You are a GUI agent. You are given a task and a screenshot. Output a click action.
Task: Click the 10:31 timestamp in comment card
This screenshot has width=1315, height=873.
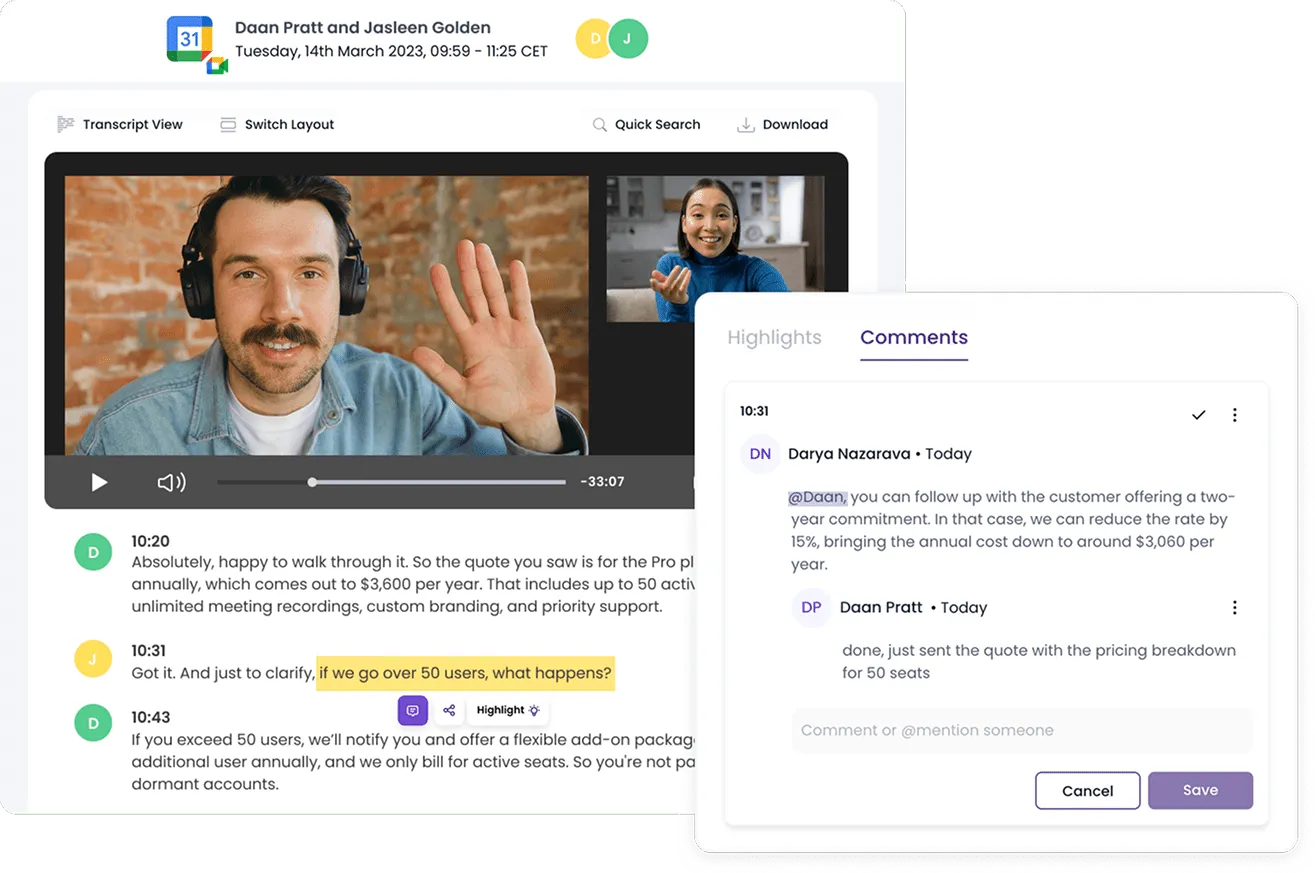click(x=754, y=411)
